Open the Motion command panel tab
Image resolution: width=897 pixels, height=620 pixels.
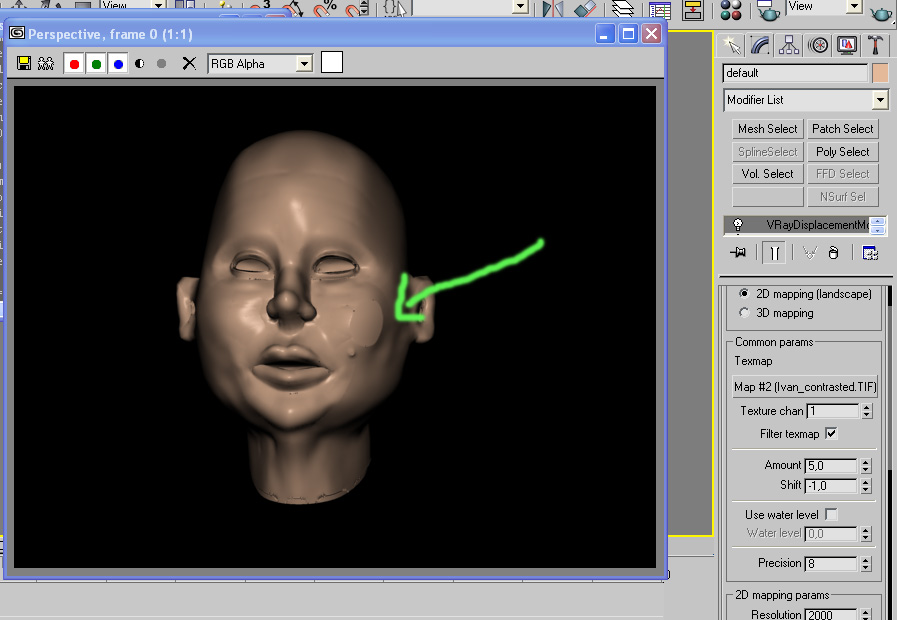[x=818, y=45]
